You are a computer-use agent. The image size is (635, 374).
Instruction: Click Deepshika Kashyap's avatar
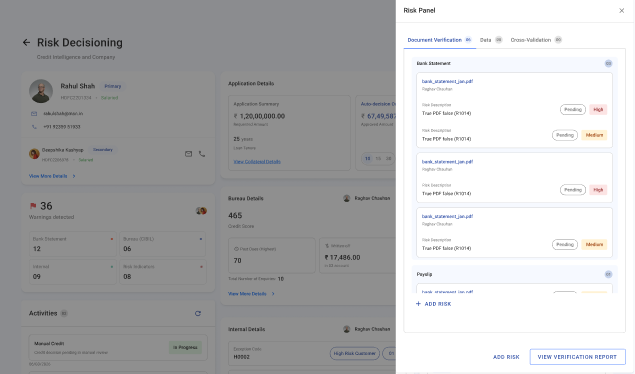coord(34,154)
